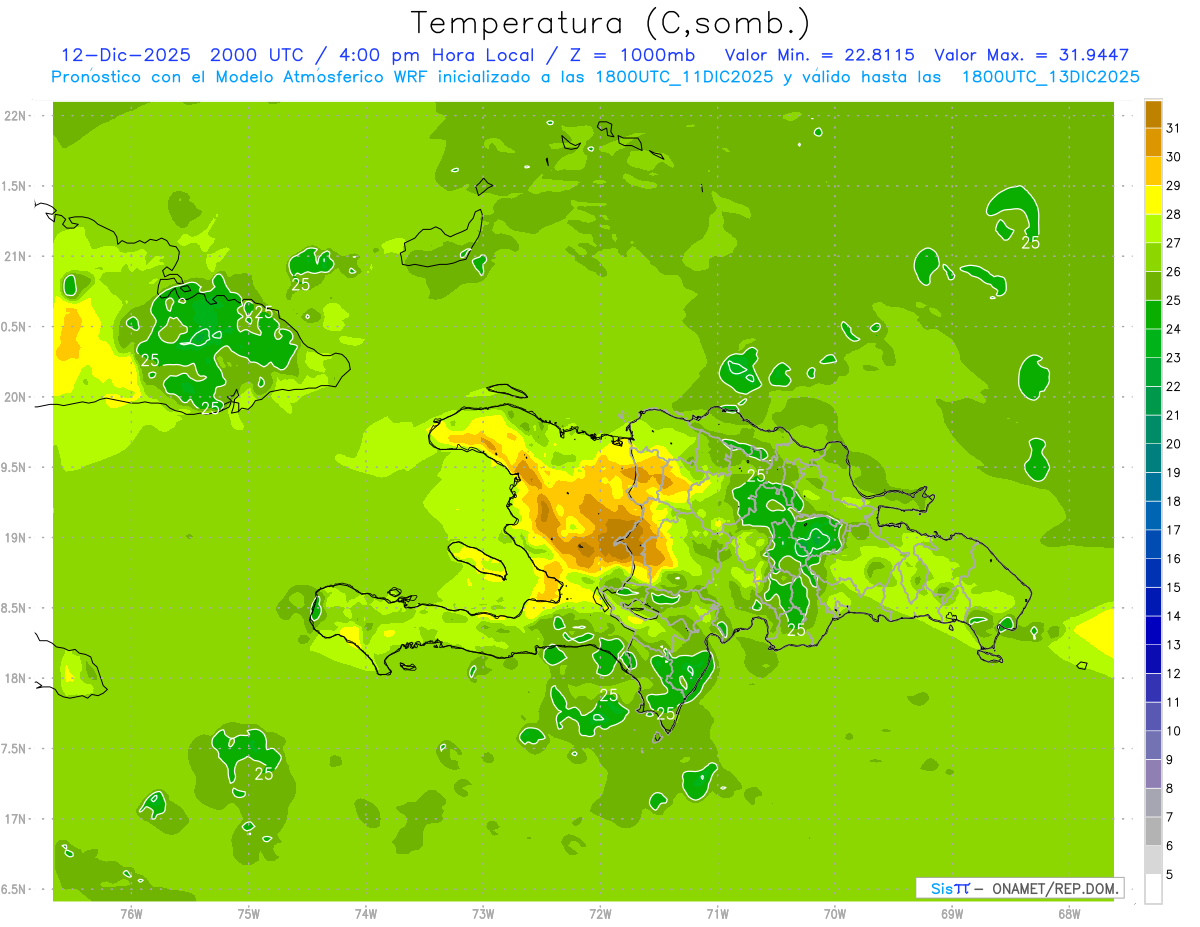This screenshot has width=1200, height=927.
Task: Pick the legend swatch between 19 and 20
Action: pyautogui.click(x=1153, y=458)
